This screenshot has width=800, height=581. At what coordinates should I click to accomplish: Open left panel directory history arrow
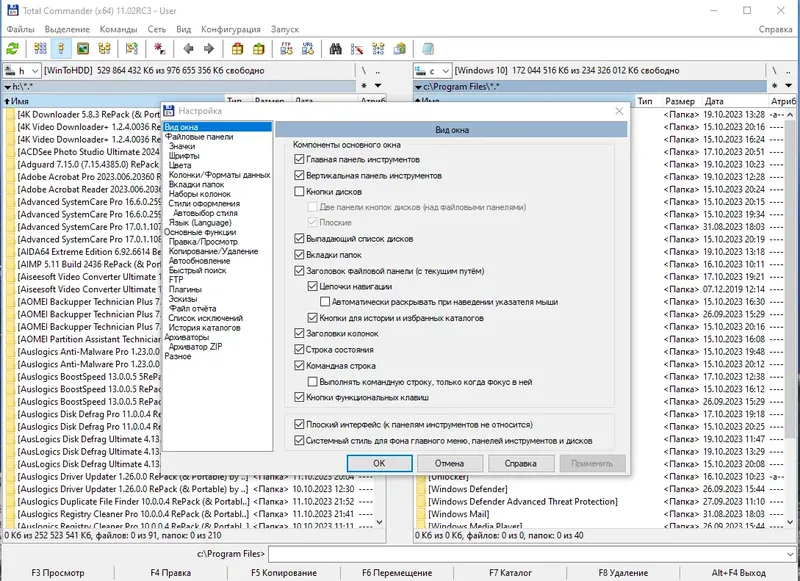click(x=378, y=86)
